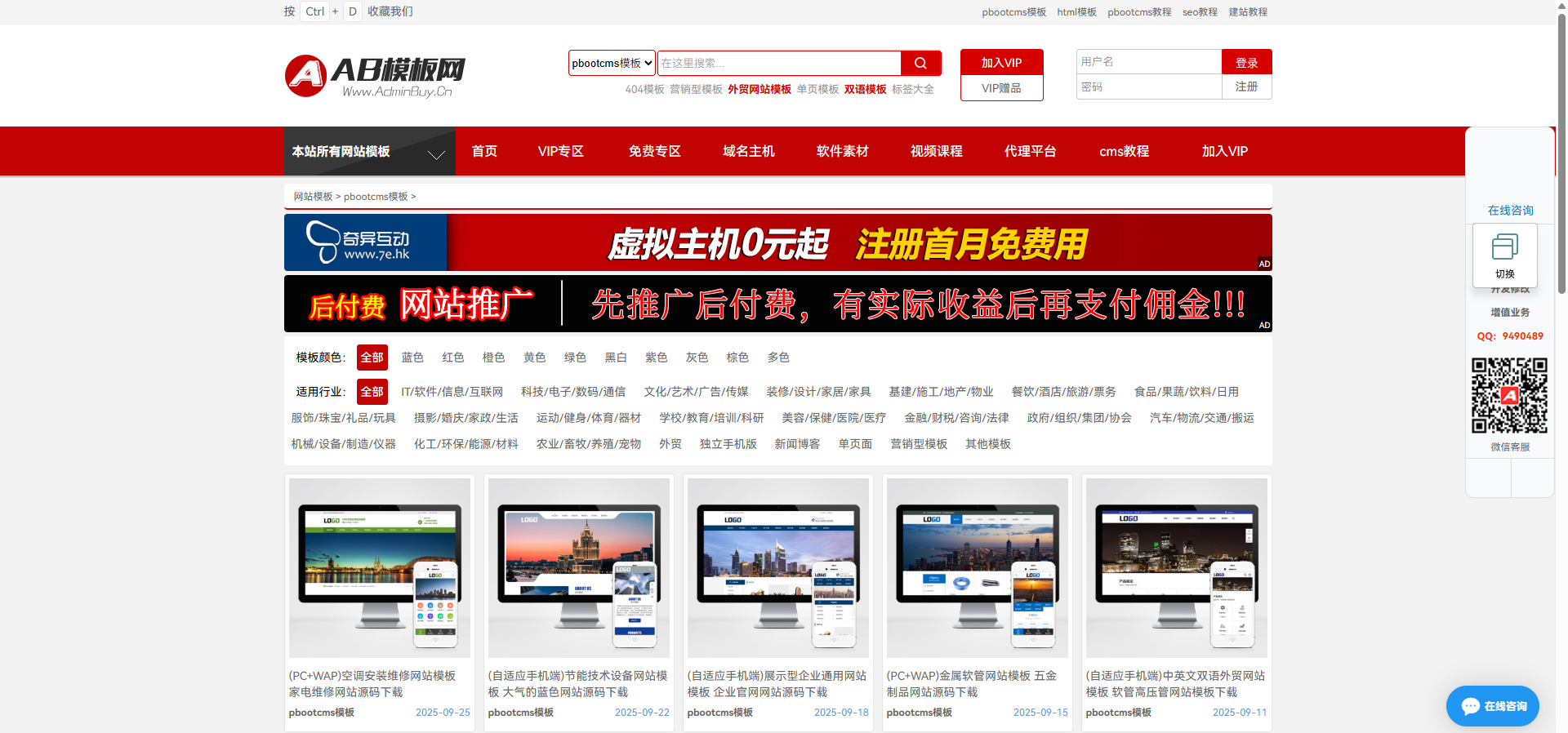Select 全部 in the 适用行业 filter
Image resolution: width=1568 pixels, height=733 pixels.
[372, 392]
